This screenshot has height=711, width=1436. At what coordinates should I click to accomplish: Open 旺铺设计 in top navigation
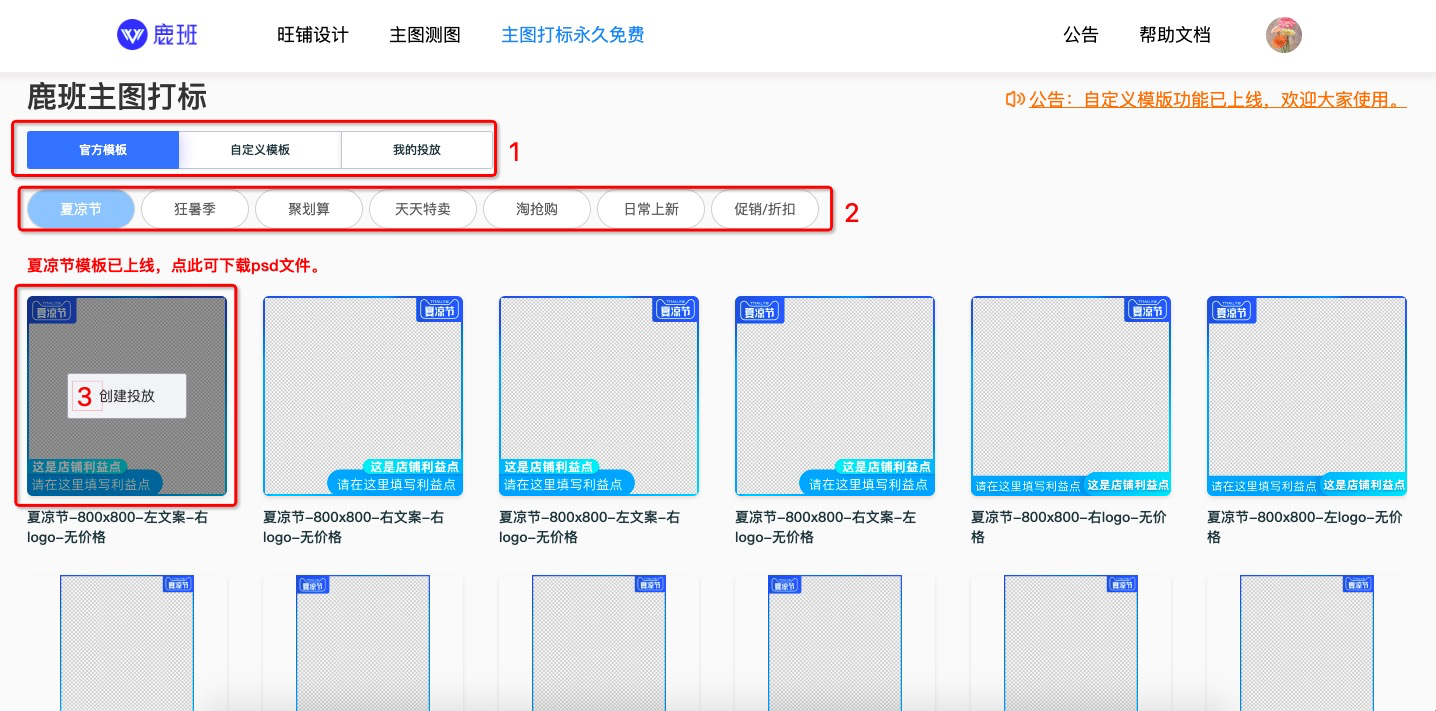(313, 35)
